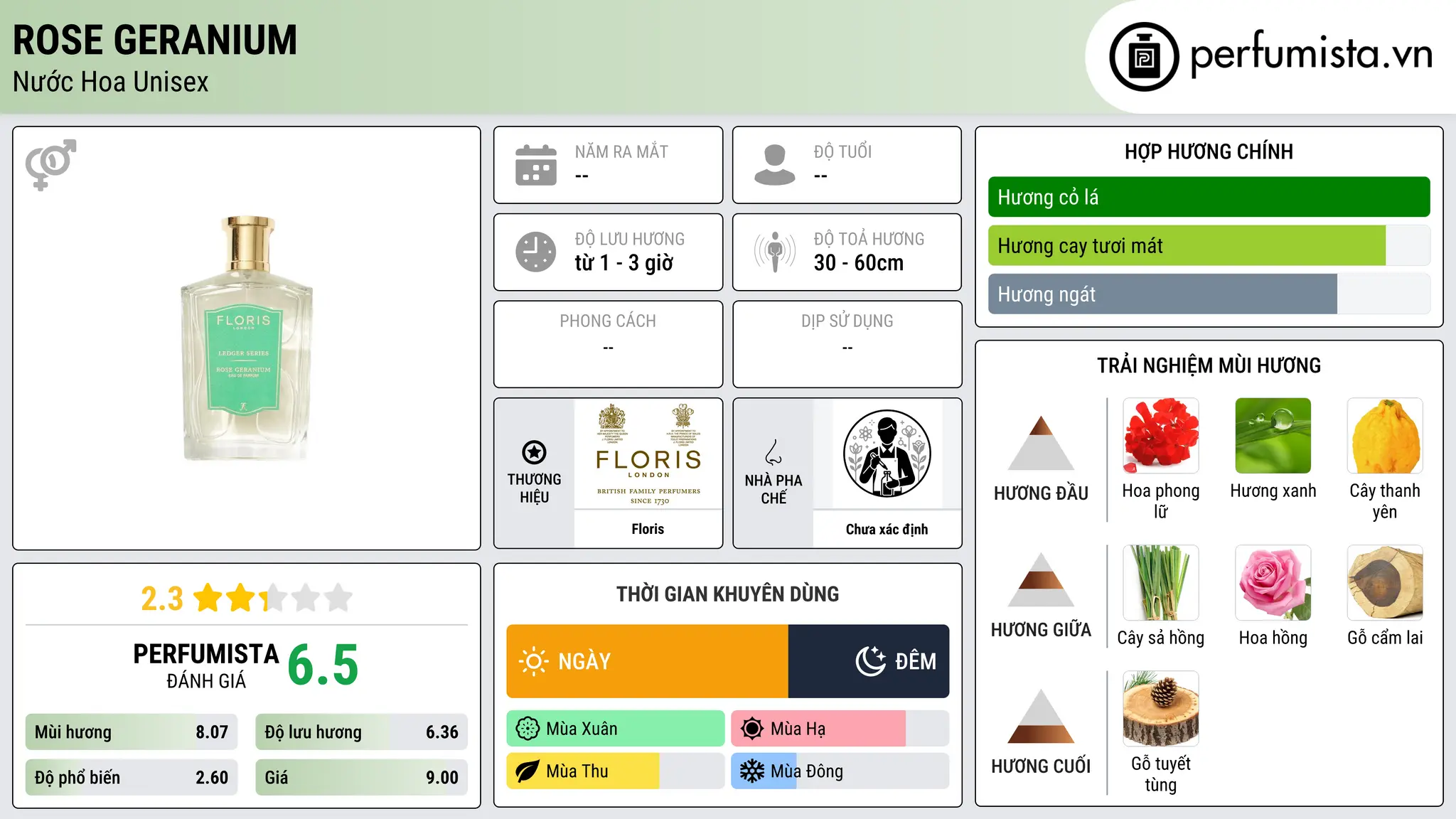Click the Độ phổ biến 2.60 score row
1456x819 pixels.
tap(132, 778)
